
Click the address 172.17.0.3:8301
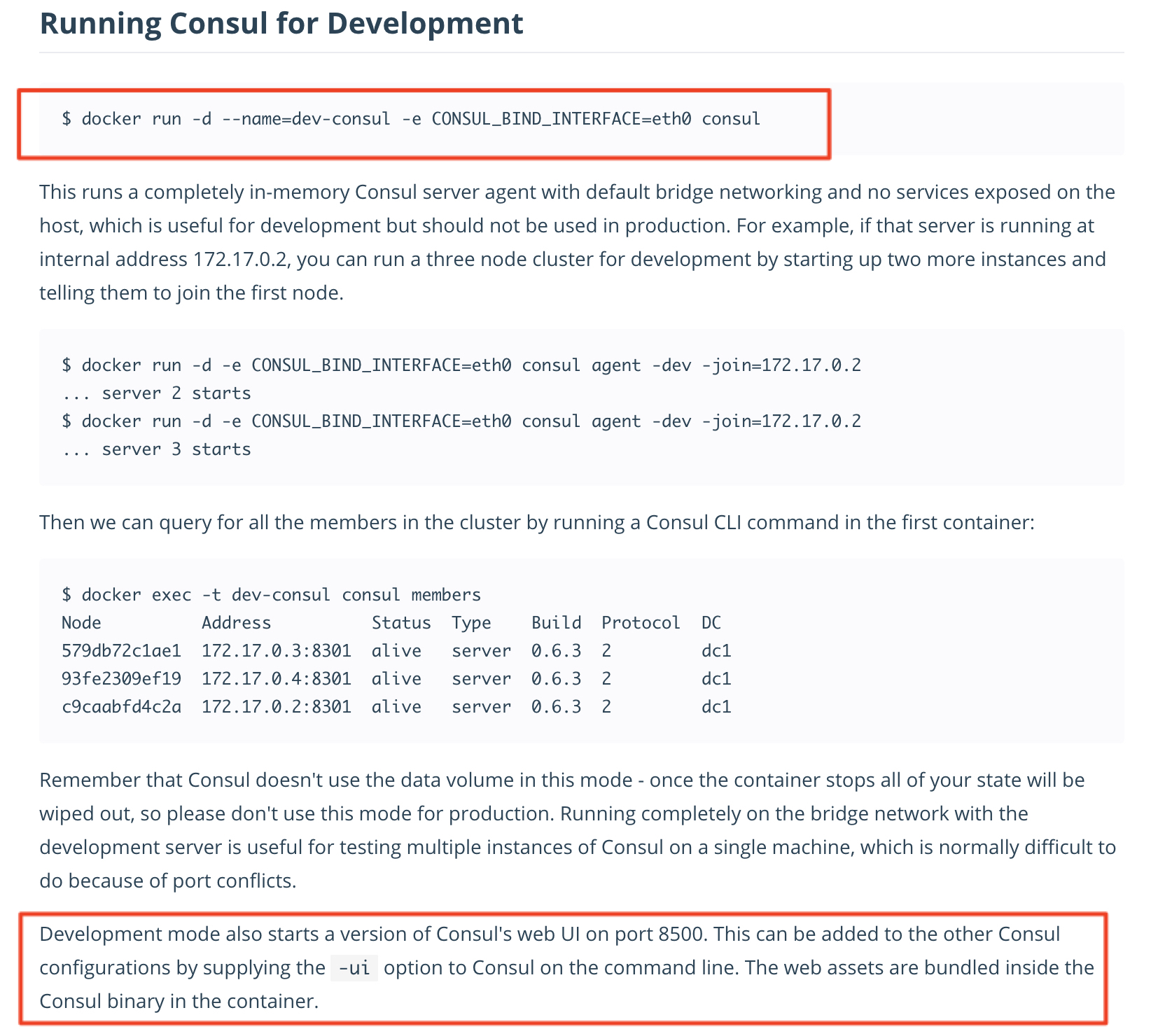point(276,651)
